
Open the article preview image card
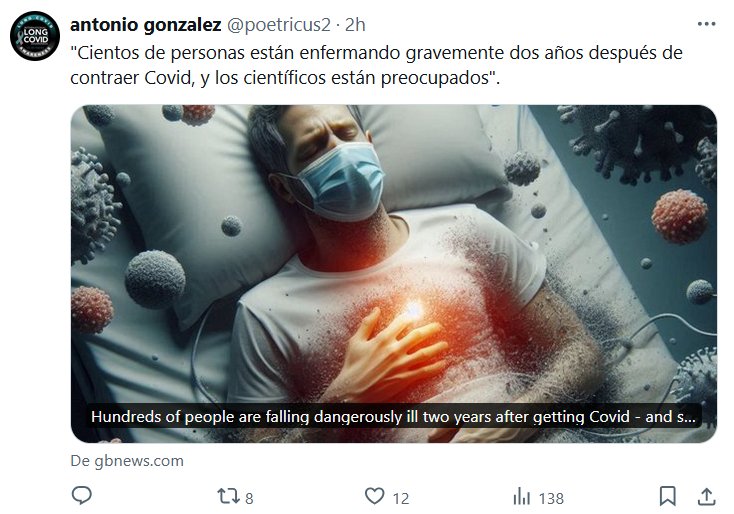point(394,274)
